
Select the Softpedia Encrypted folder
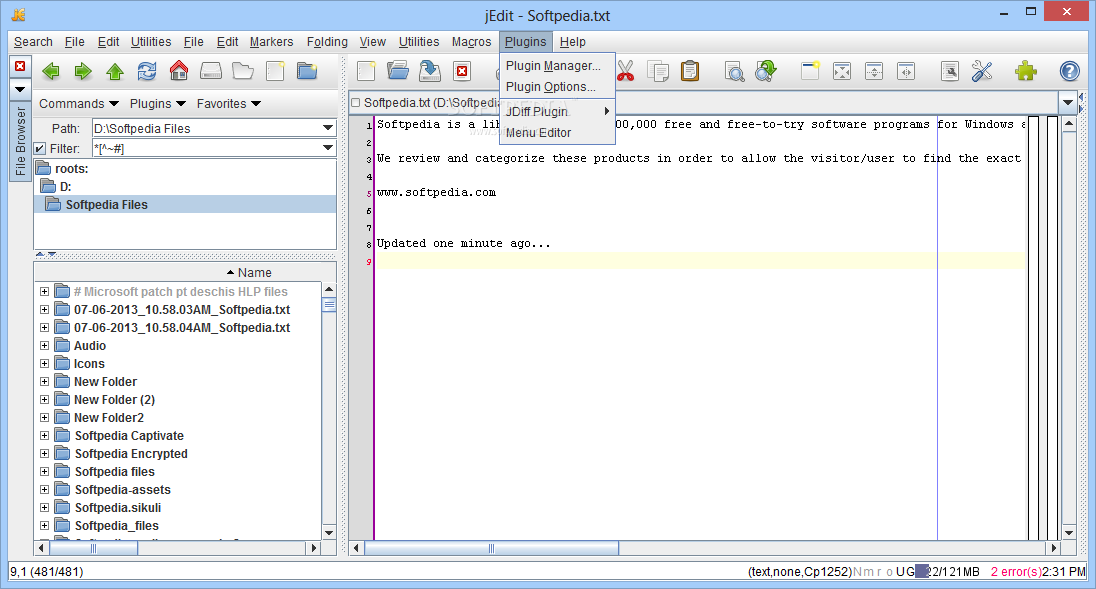[x=131, y=453]
